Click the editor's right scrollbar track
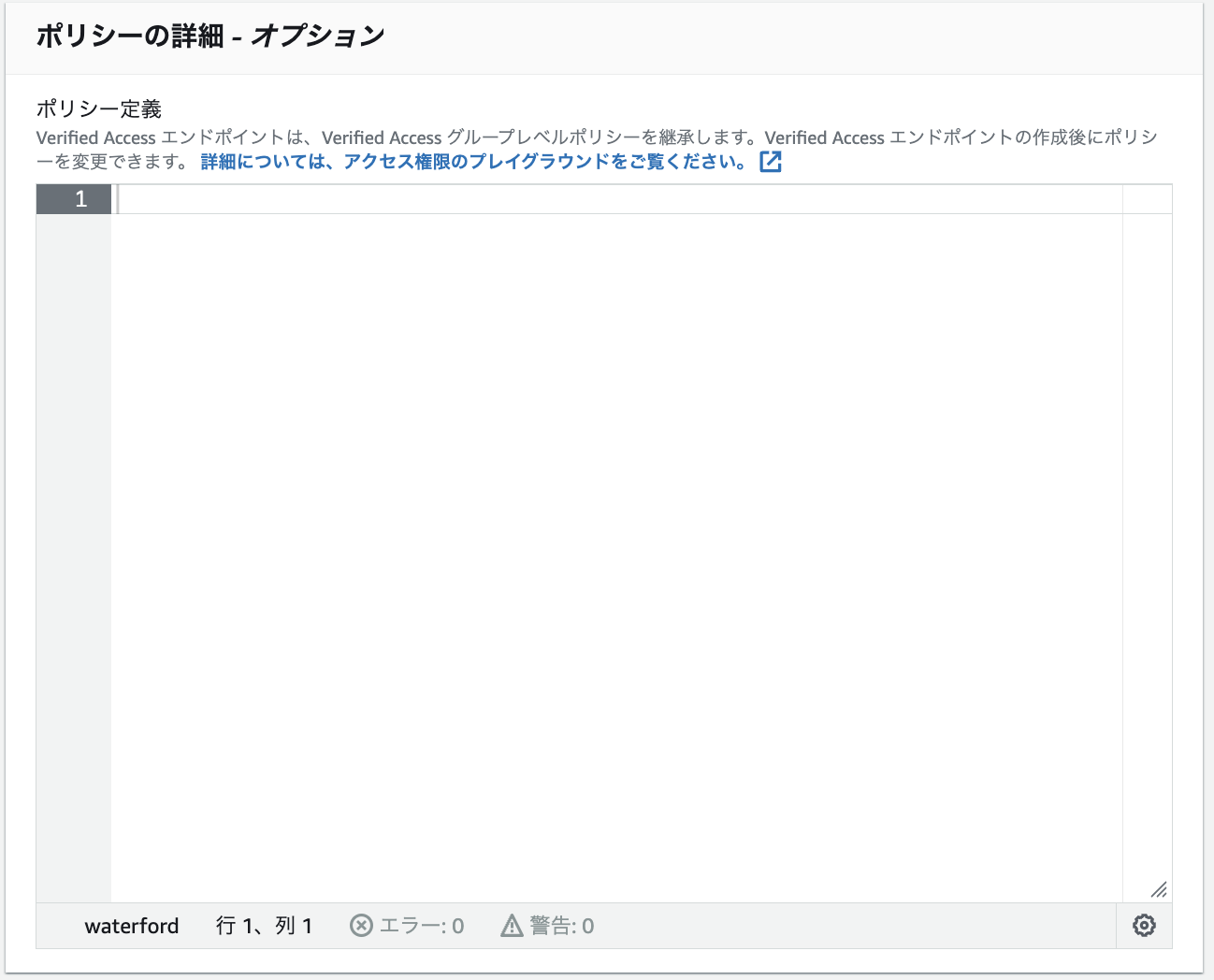Image resolution: width=1214 pixels, height=980 pixels. point(1146,514)
